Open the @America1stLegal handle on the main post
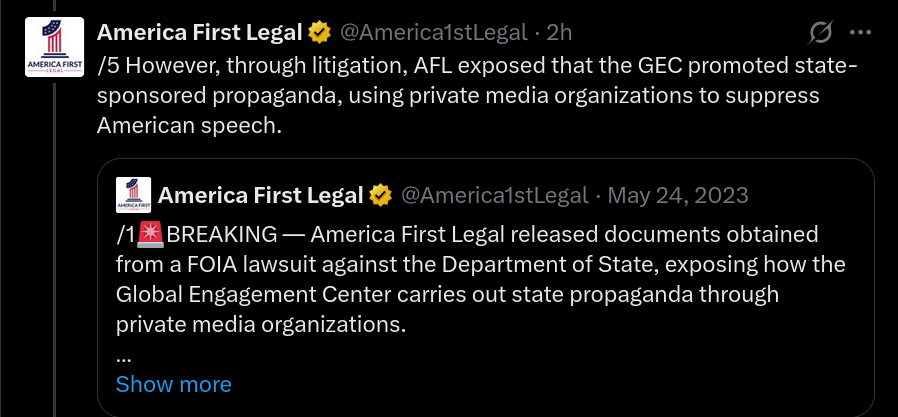The width and height of the screenshot is (898, 417). pyautogui.click(x=434, y=33)
